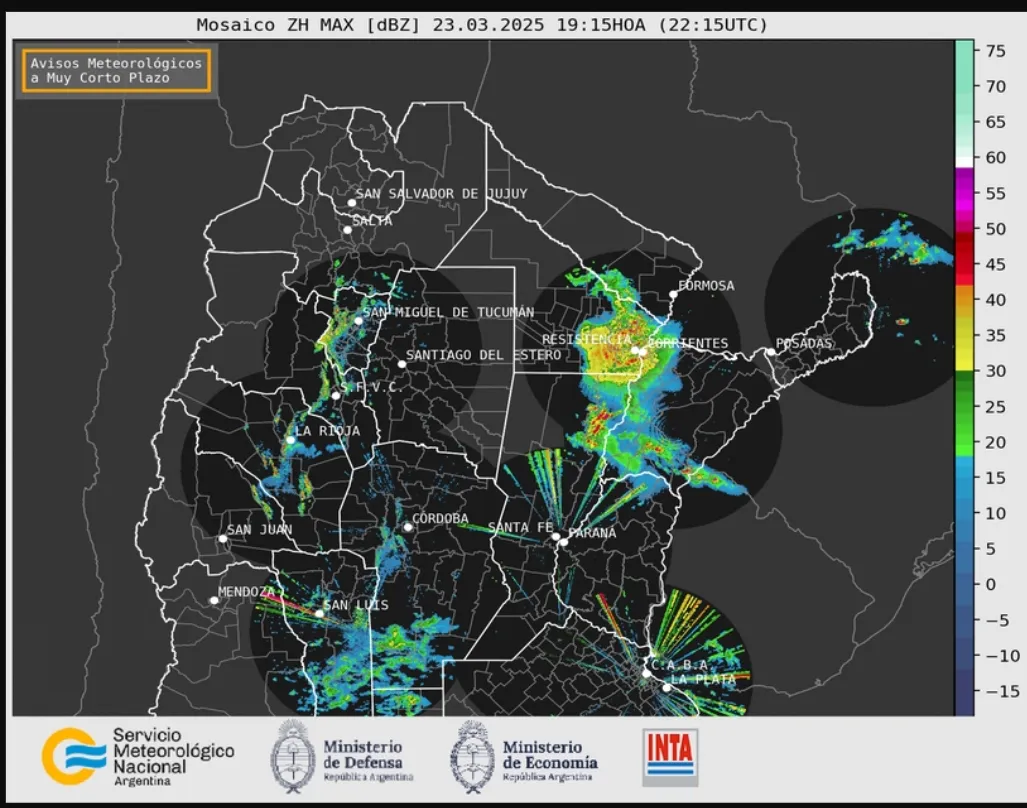This screenshot has height=808, width=1027.
Task: Click the La Rioja city label
Action: tap(326, 431)
